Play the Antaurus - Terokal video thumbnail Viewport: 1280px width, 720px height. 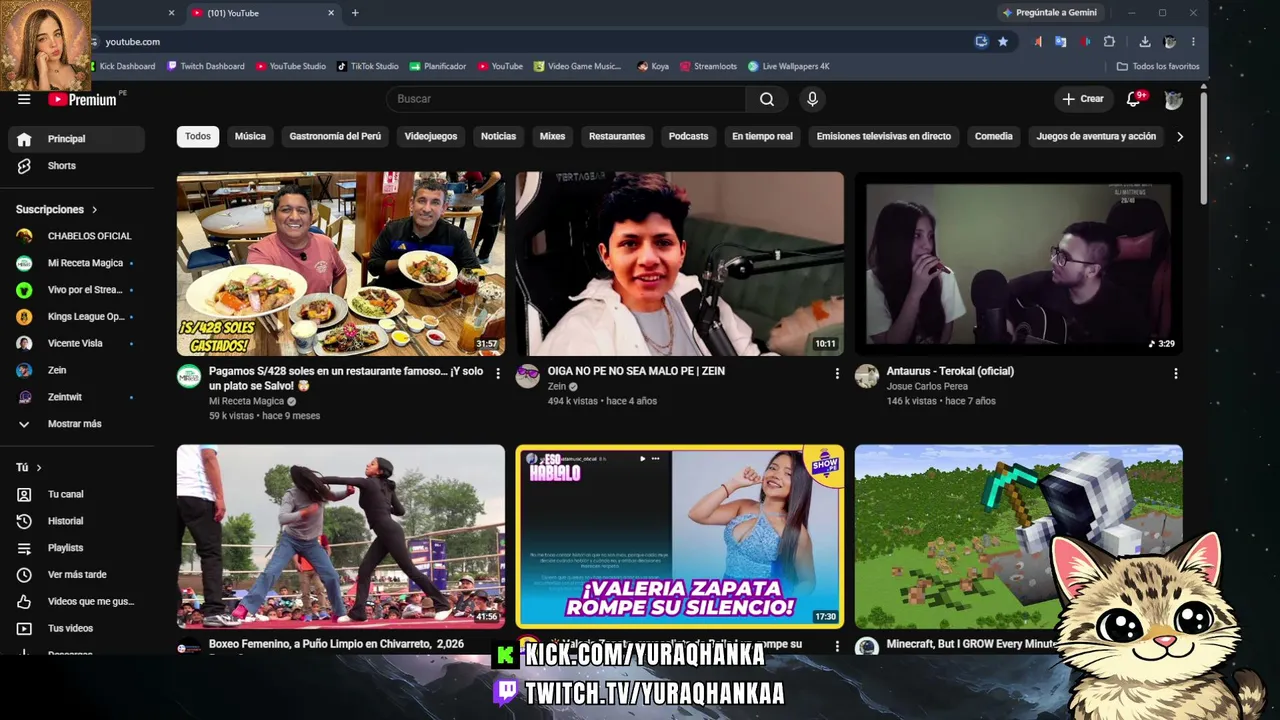1019,264
